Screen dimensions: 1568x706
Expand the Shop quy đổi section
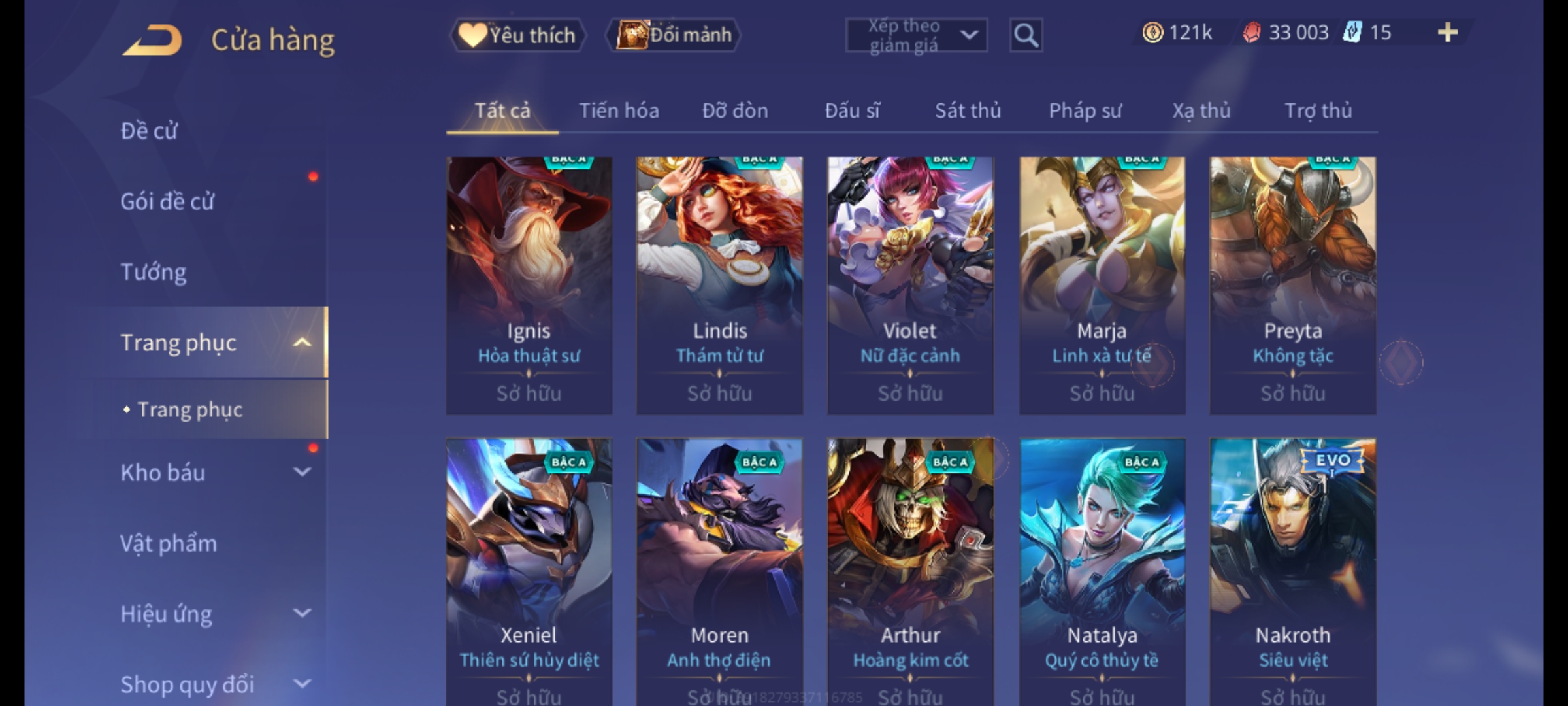(302, 684)
